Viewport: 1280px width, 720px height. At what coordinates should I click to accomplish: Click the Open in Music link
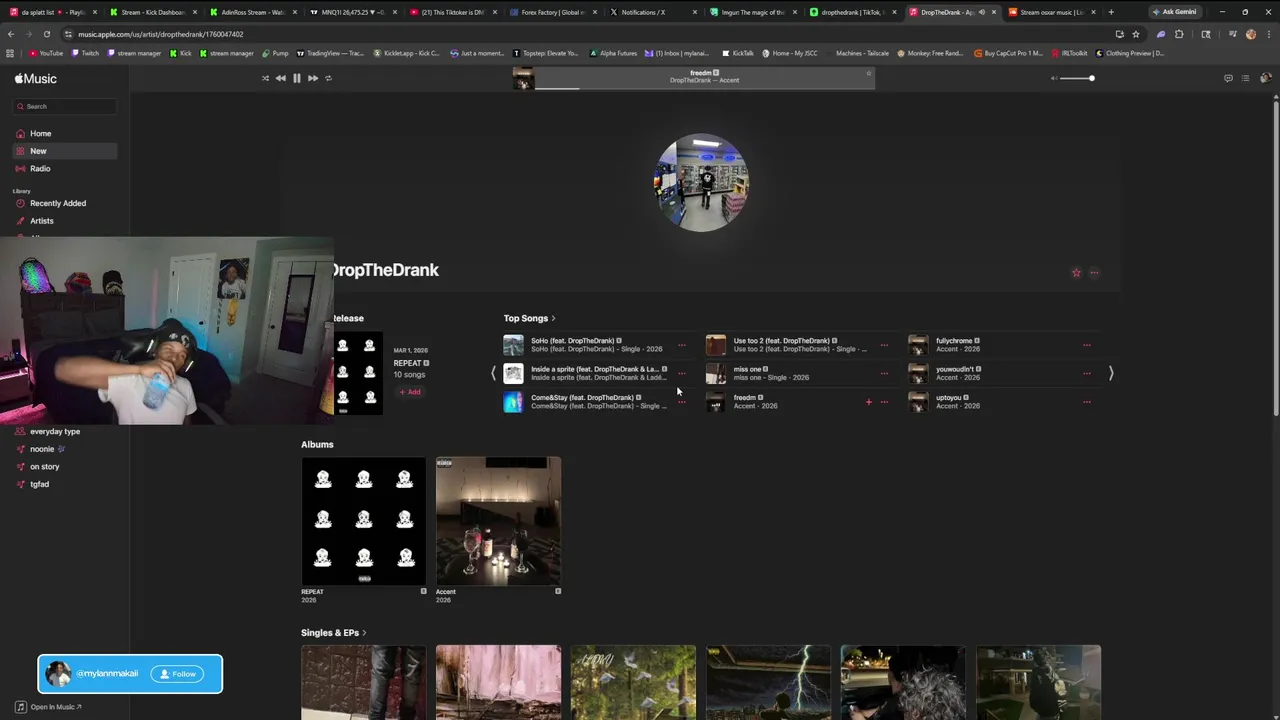tap(48, 707)
